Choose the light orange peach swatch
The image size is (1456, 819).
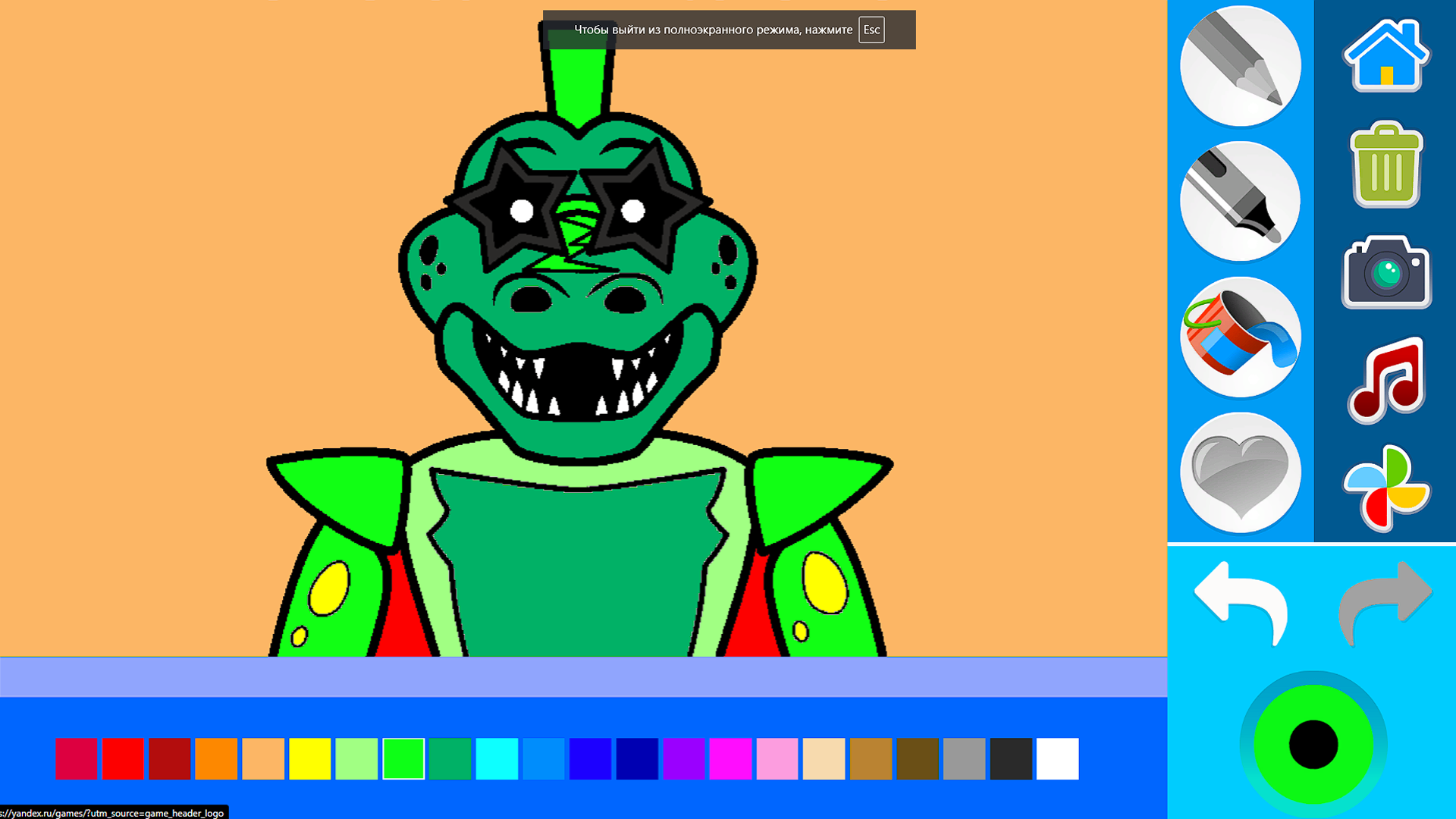click(263, 758)
